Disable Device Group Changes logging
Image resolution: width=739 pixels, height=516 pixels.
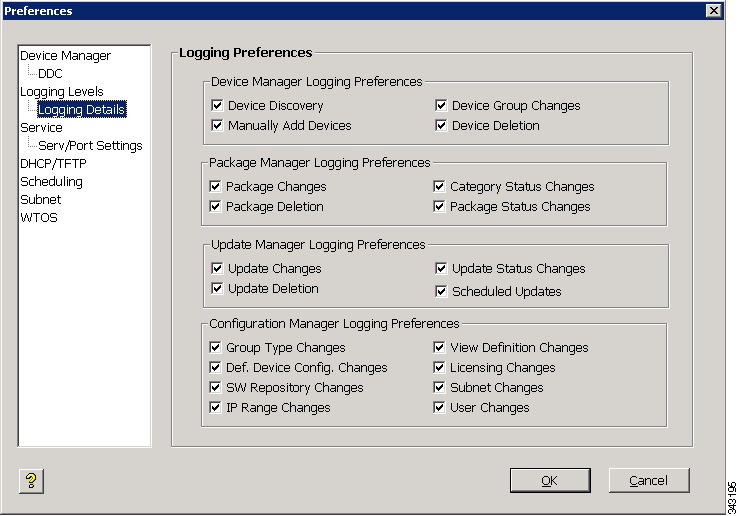(441, 105)
